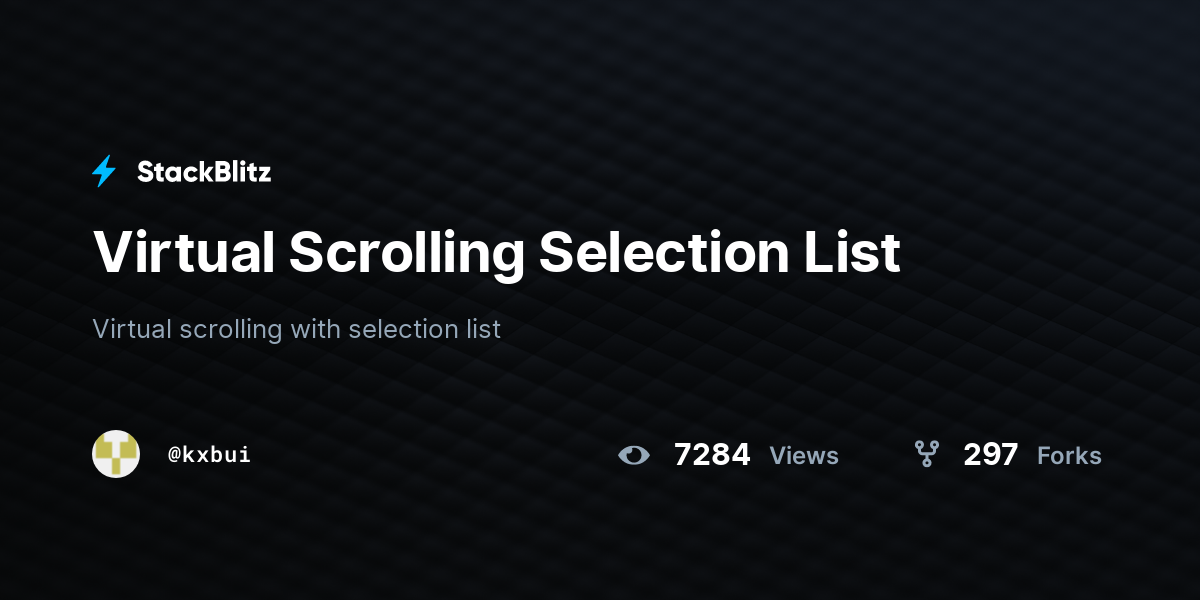Image resolution: width=1200 pixels, height=600 pixels.
Task: Click the fork branch icon
Action: 927,455
